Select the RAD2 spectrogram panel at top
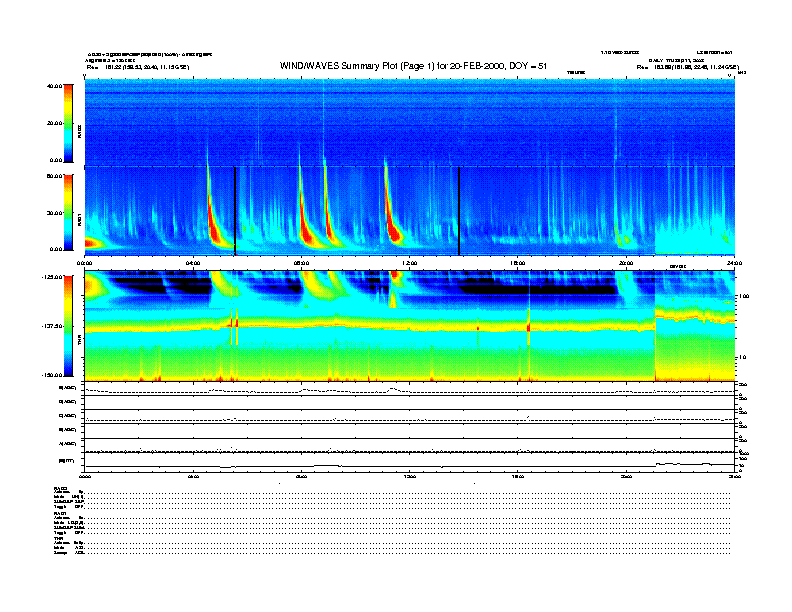 tap(410, 120)
